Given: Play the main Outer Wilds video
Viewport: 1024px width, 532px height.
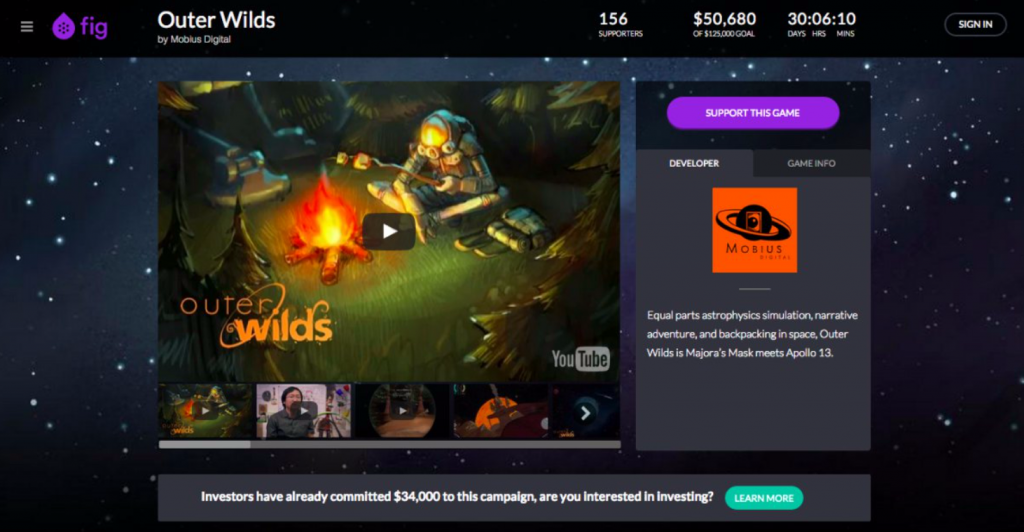Looking at the screenshot, I should tap(389, 231).
